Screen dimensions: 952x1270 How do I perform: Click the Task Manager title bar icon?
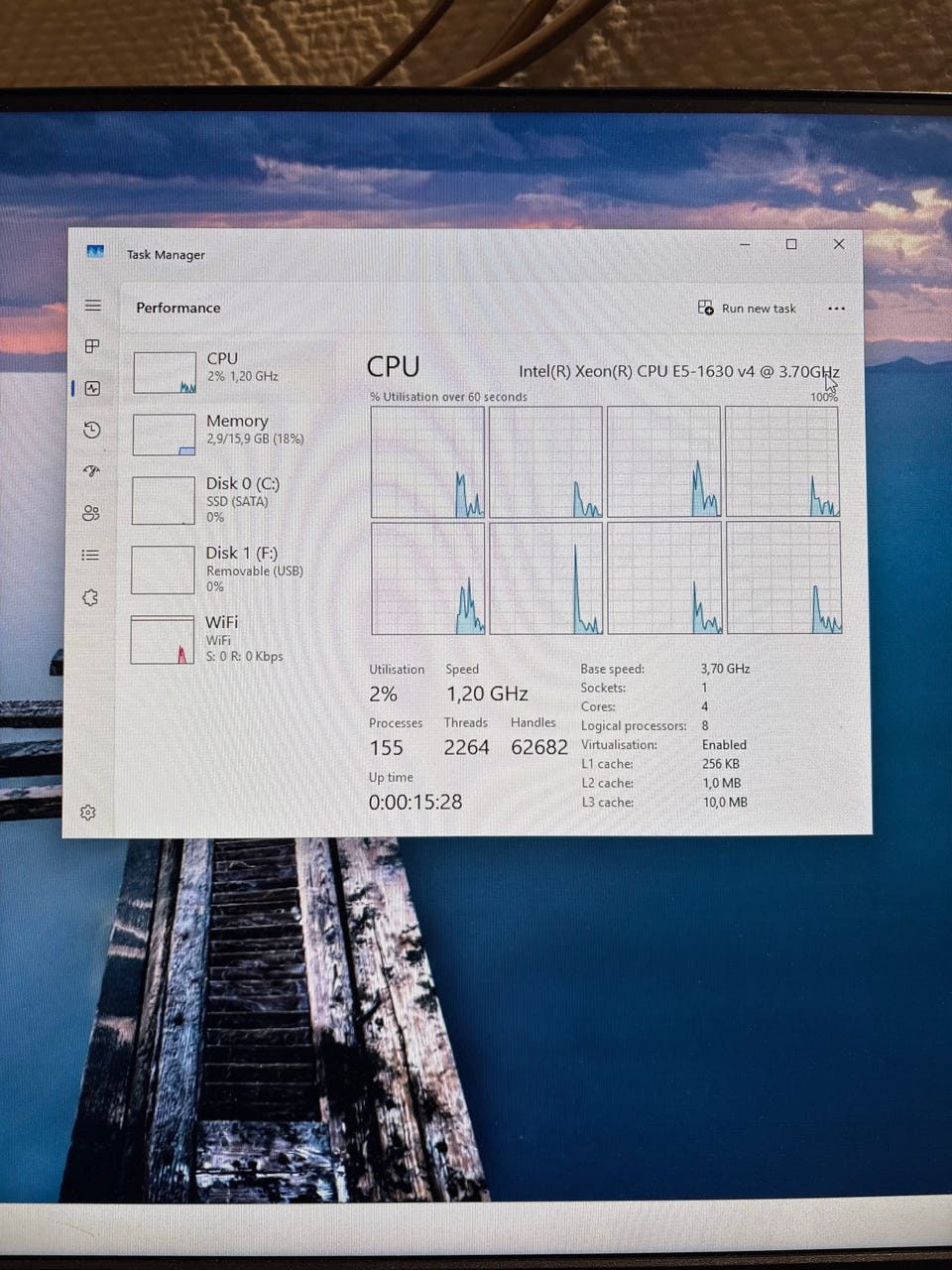click(95, 252)
